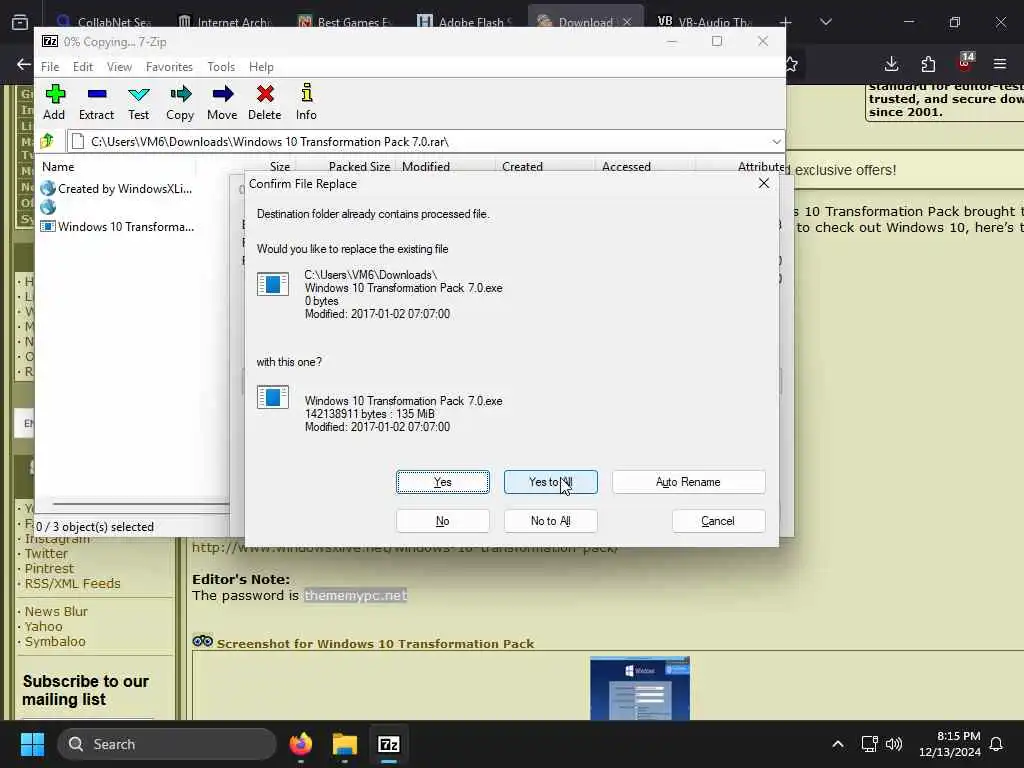Screen dimensions: 1024x768
Task: Show hidden system tray icons
Action: tap(838, 744)
